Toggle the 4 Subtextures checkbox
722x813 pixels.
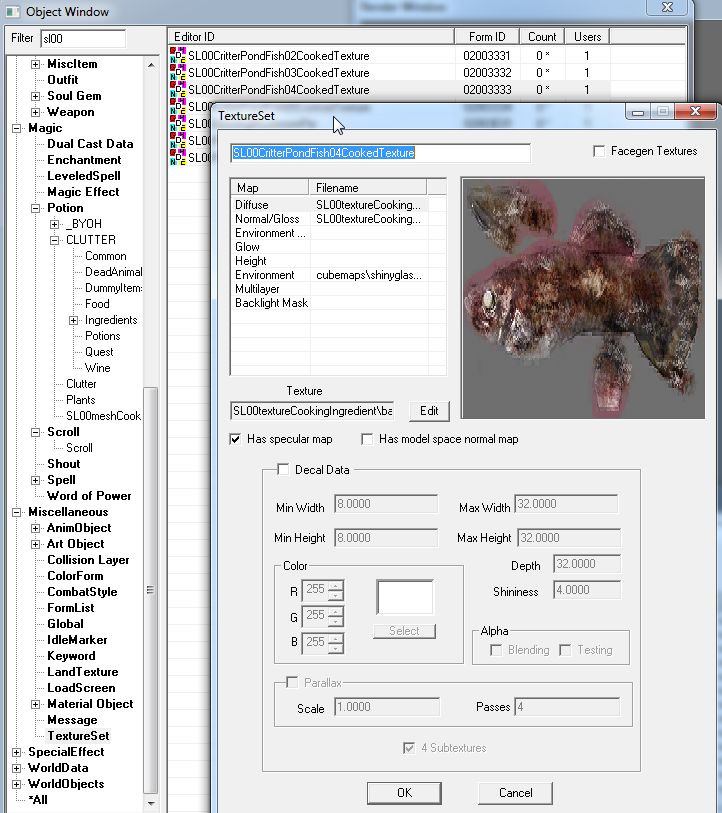pyautogui.click(x=409, y=748)
